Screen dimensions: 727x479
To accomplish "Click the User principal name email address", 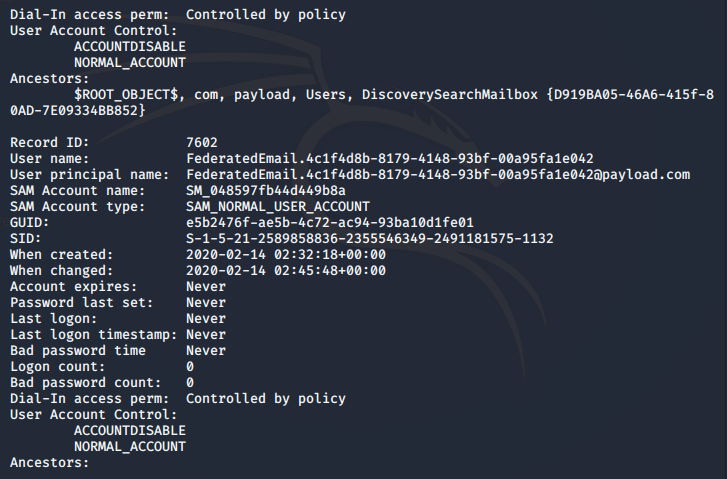I will click(x=438, y=174).
